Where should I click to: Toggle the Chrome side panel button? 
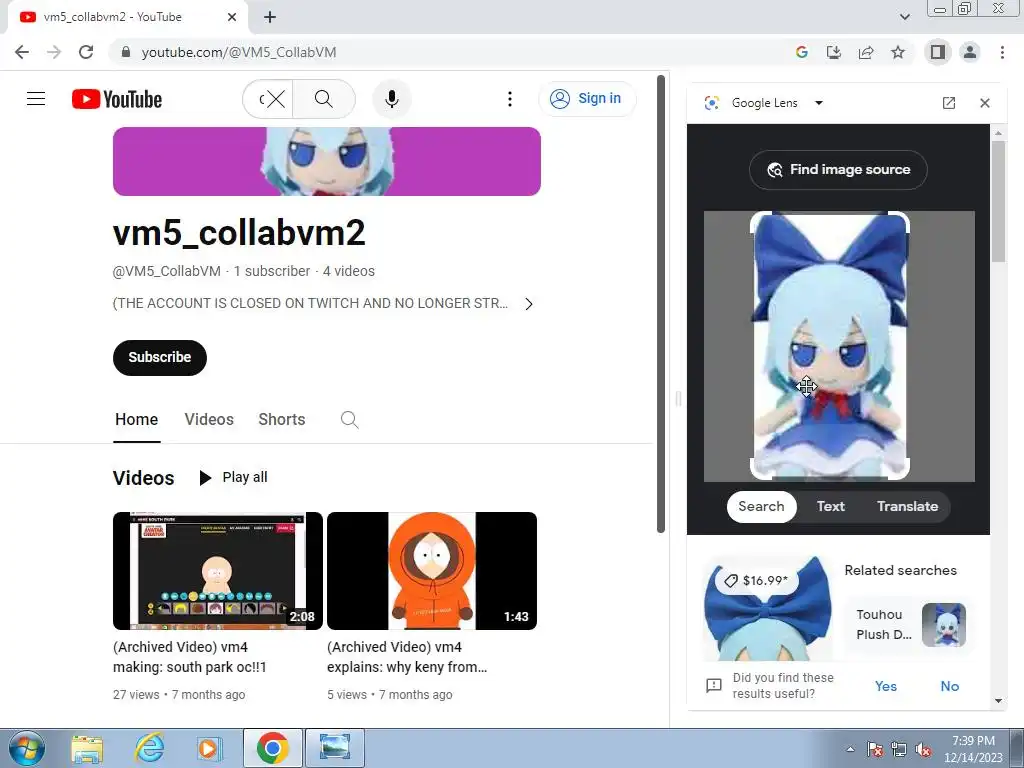tap(938, 52)
